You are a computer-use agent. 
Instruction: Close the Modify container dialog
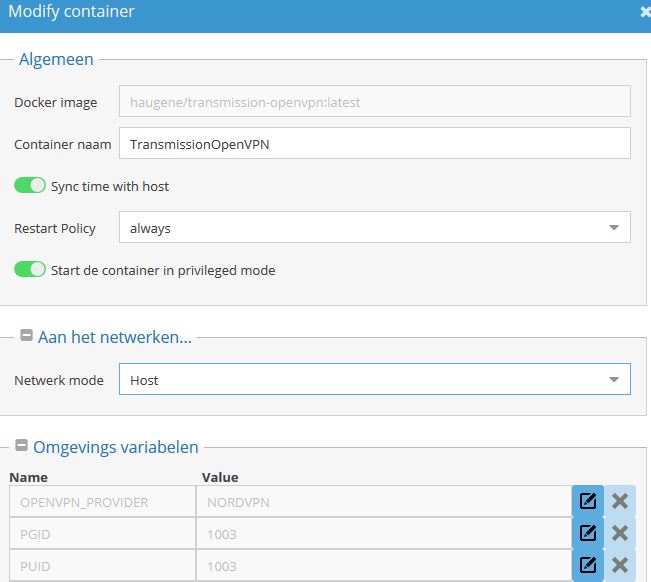click(645, 12)
